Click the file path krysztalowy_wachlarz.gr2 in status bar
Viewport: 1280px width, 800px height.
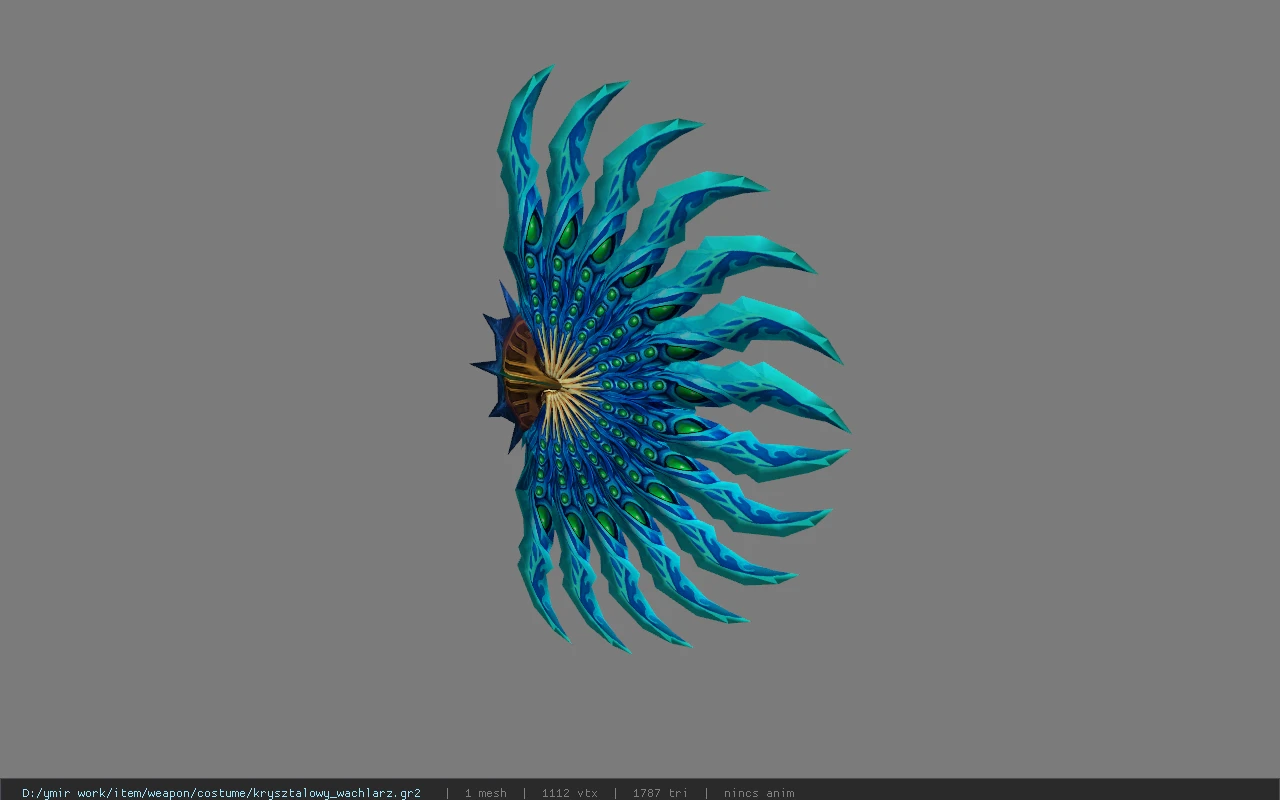point(221,793)
